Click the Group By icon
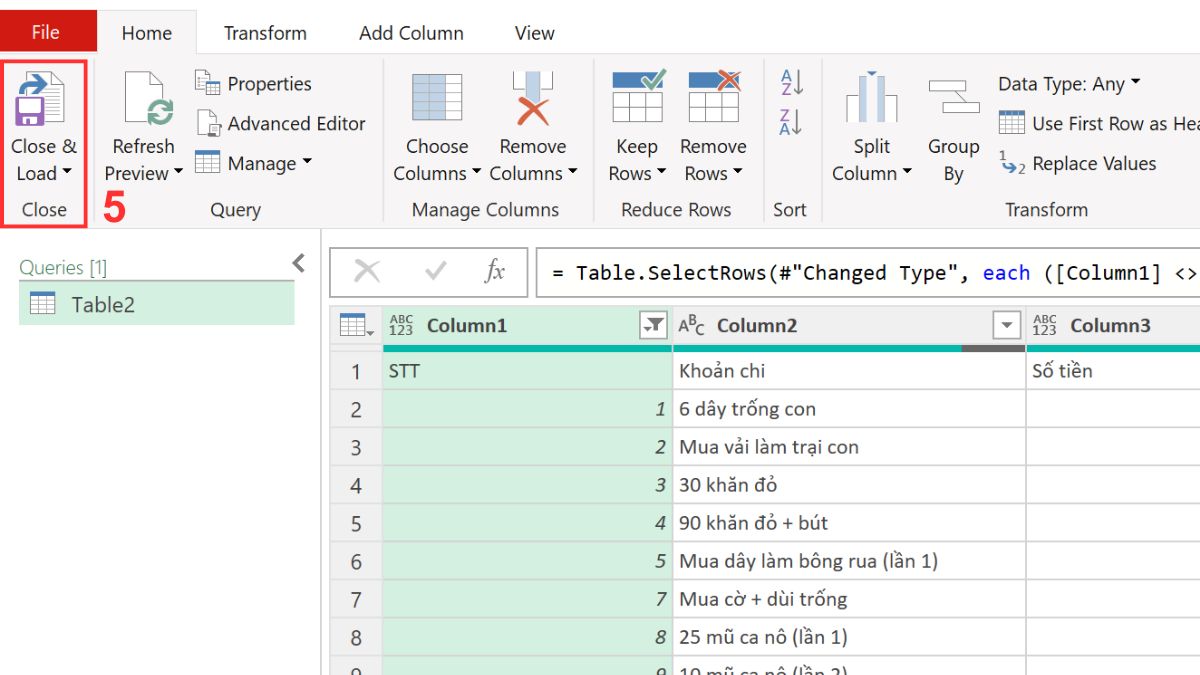 click(954, 98)
